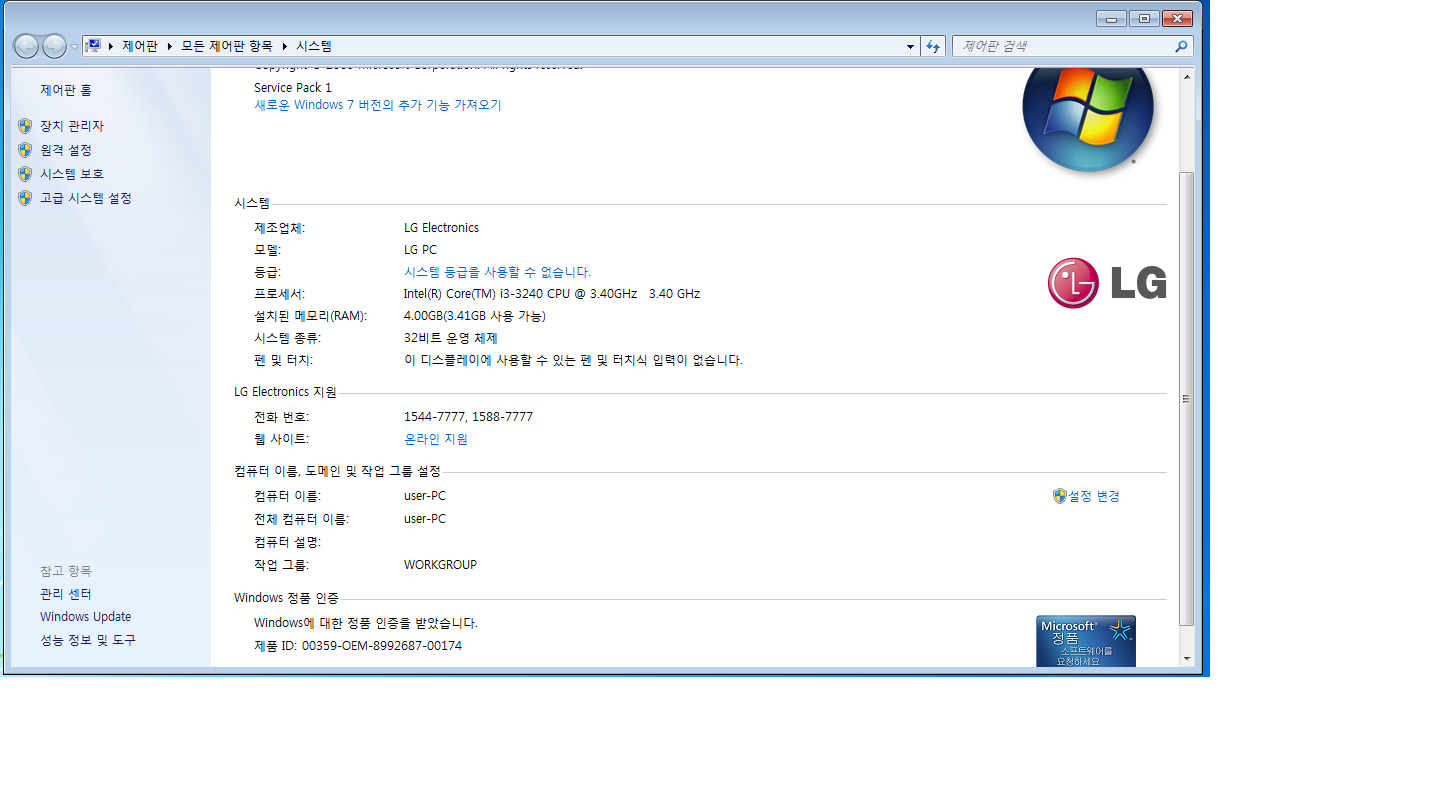Click 새로운 Windows 7 버전의 추가 기능 가져오기

point(378,105)
